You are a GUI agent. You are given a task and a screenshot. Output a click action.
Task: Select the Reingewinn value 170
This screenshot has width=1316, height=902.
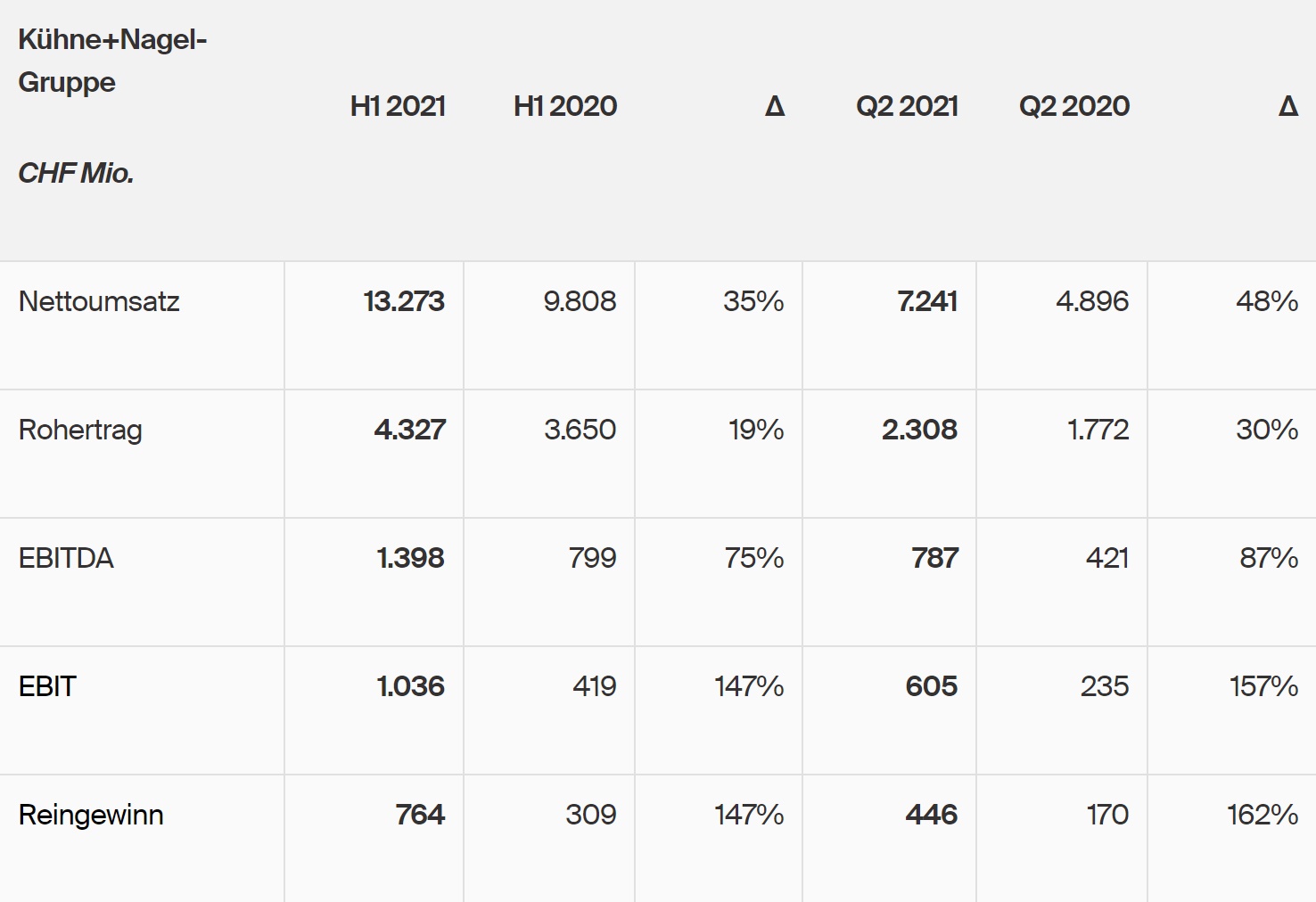click(x=1107, y=815)
